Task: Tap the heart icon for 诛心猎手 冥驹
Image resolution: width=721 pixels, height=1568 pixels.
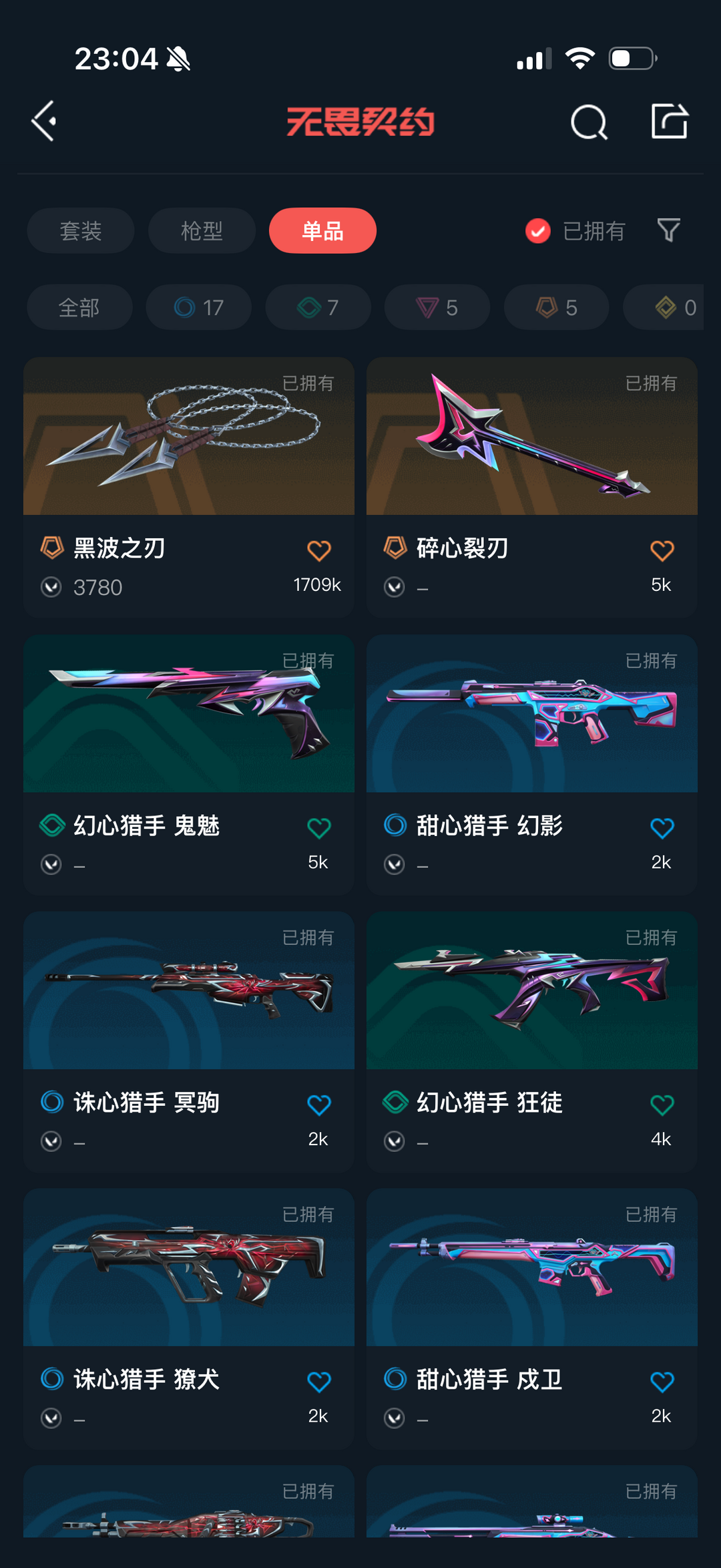Action: click(319, 1105)
